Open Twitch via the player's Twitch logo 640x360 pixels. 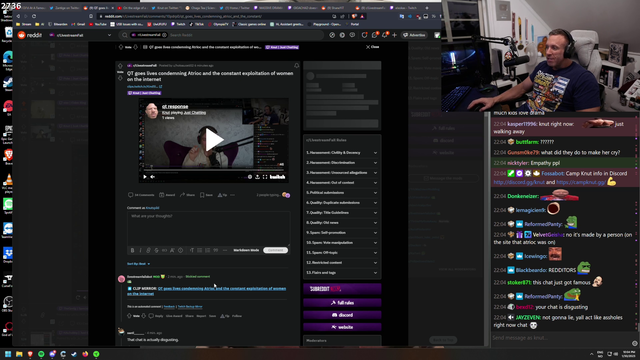click(x=278, y=177)
